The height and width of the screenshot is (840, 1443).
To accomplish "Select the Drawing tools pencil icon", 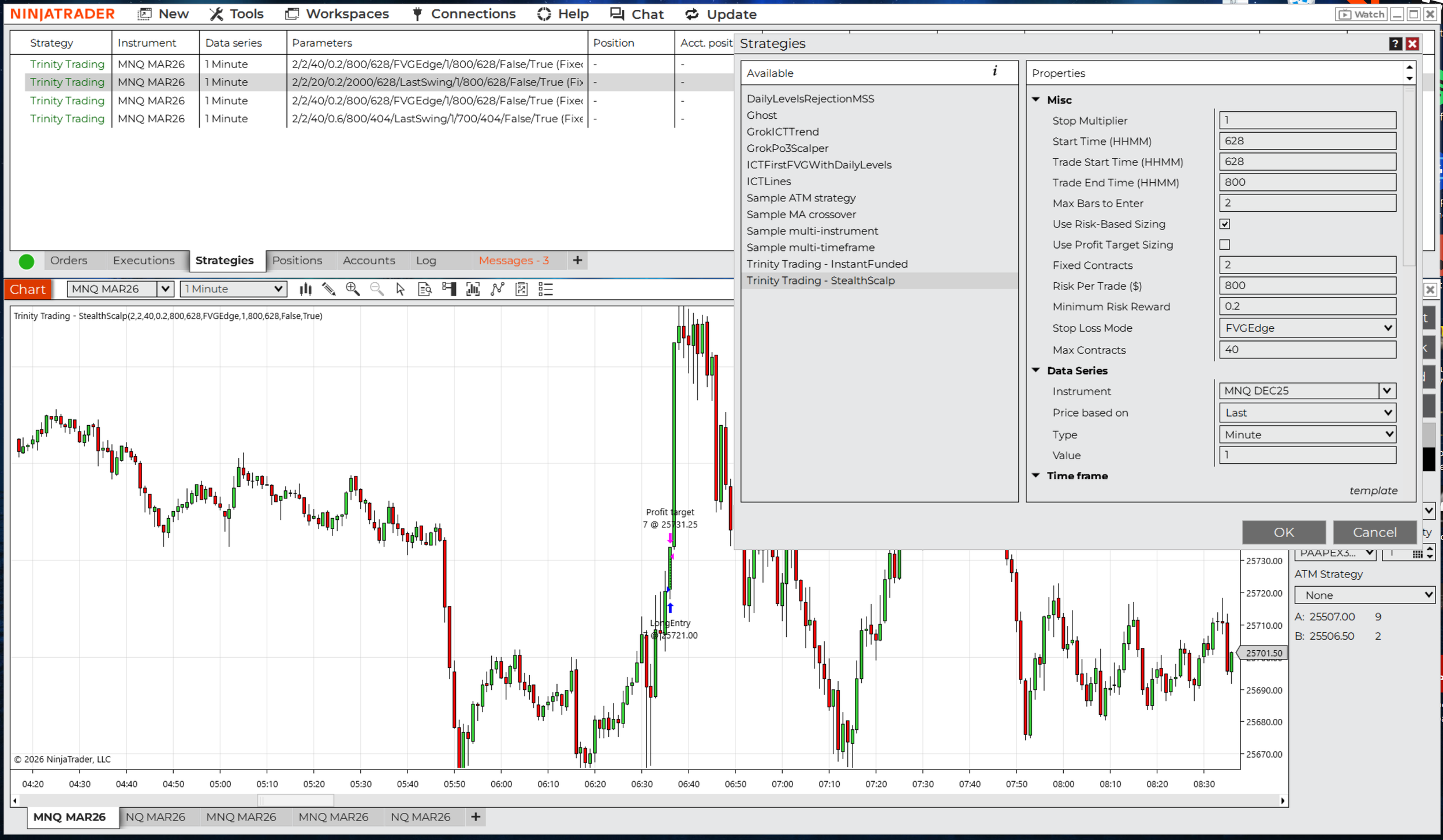I will 327,288.
